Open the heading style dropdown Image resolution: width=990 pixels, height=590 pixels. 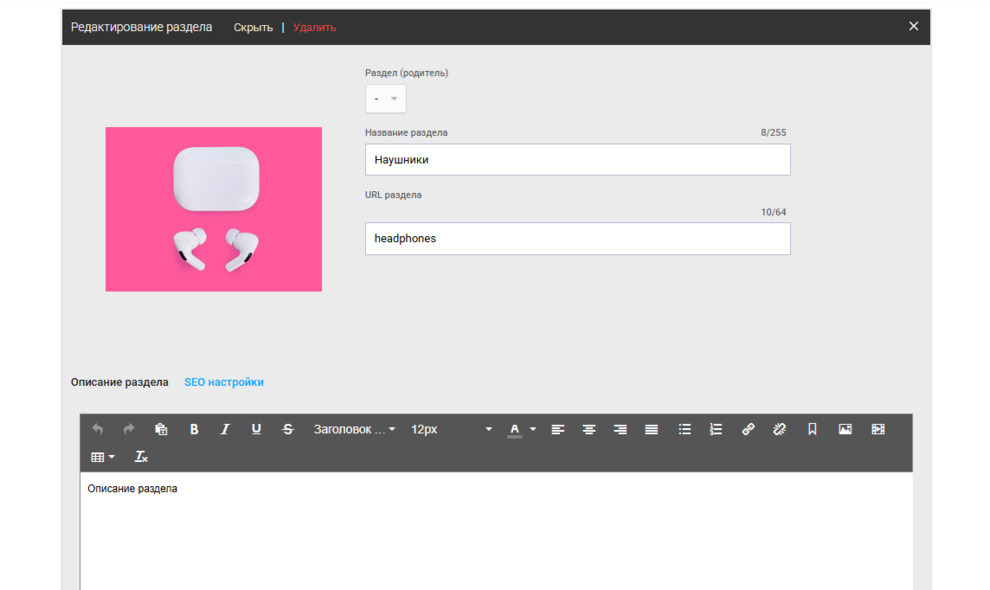pos(354,429)
